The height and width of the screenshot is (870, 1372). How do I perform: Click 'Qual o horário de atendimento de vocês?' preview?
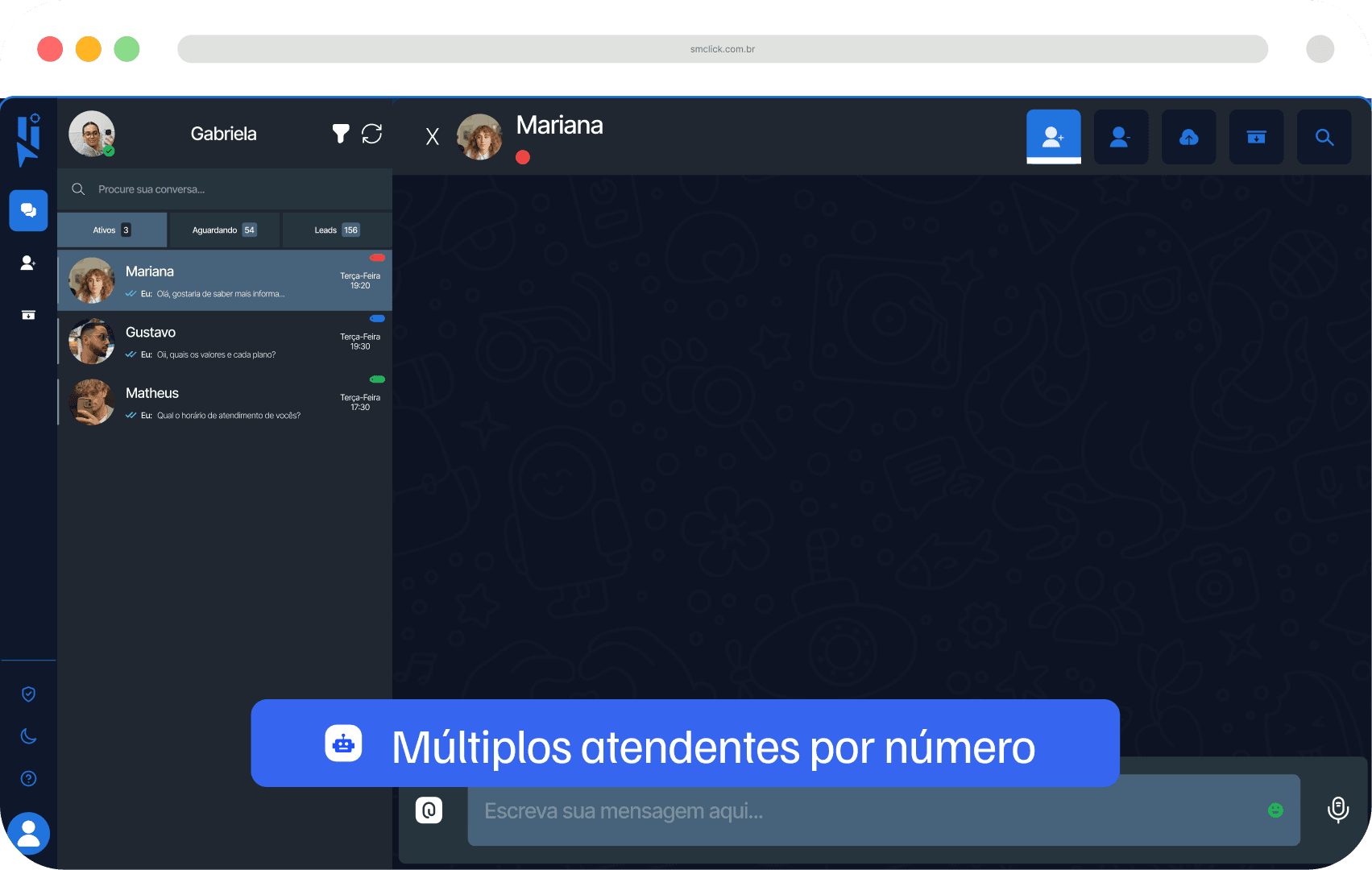pyautogui.click(x=229, y=416)
